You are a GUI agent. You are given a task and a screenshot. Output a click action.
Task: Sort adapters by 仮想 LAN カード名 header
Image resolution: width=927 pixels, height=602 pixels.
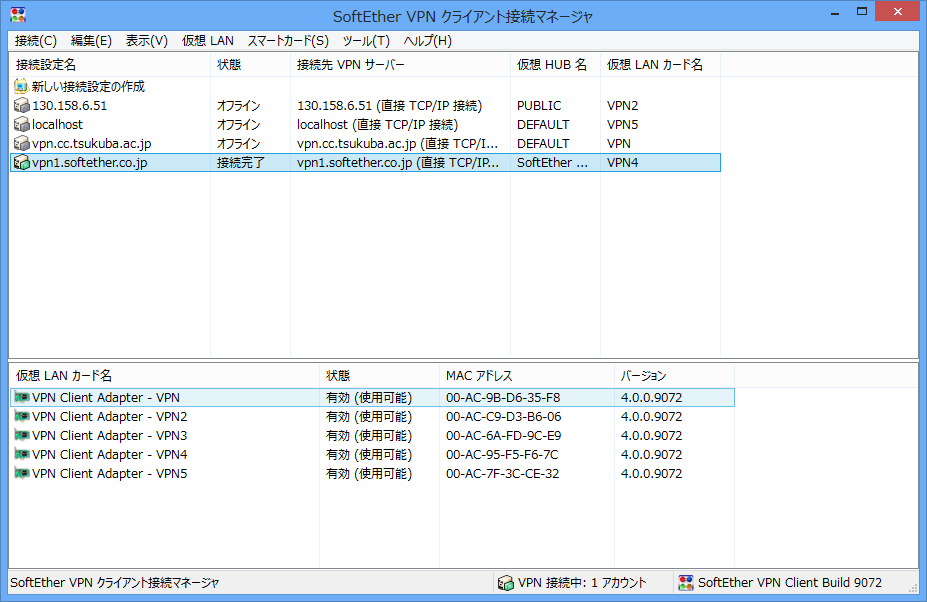164,376
